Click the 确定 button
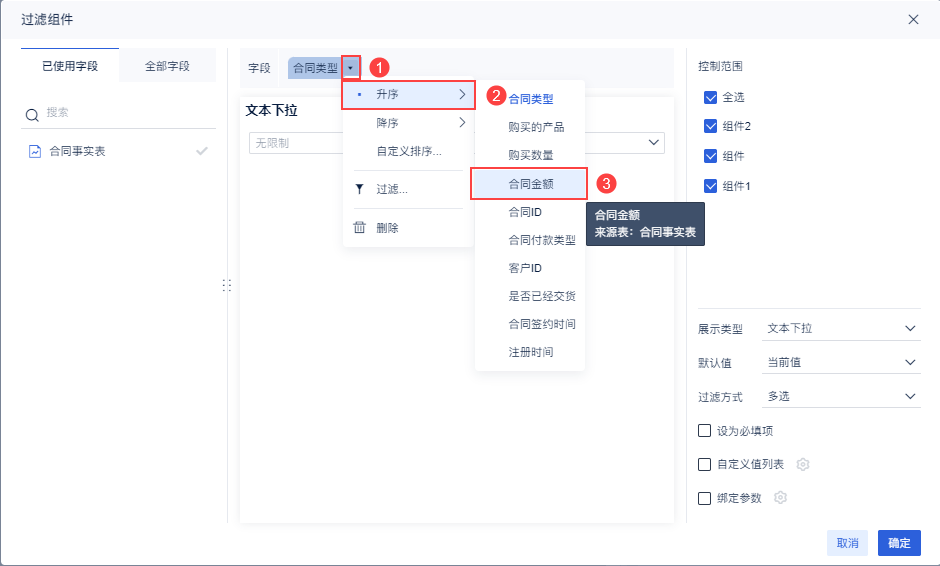 coord(899,543)
